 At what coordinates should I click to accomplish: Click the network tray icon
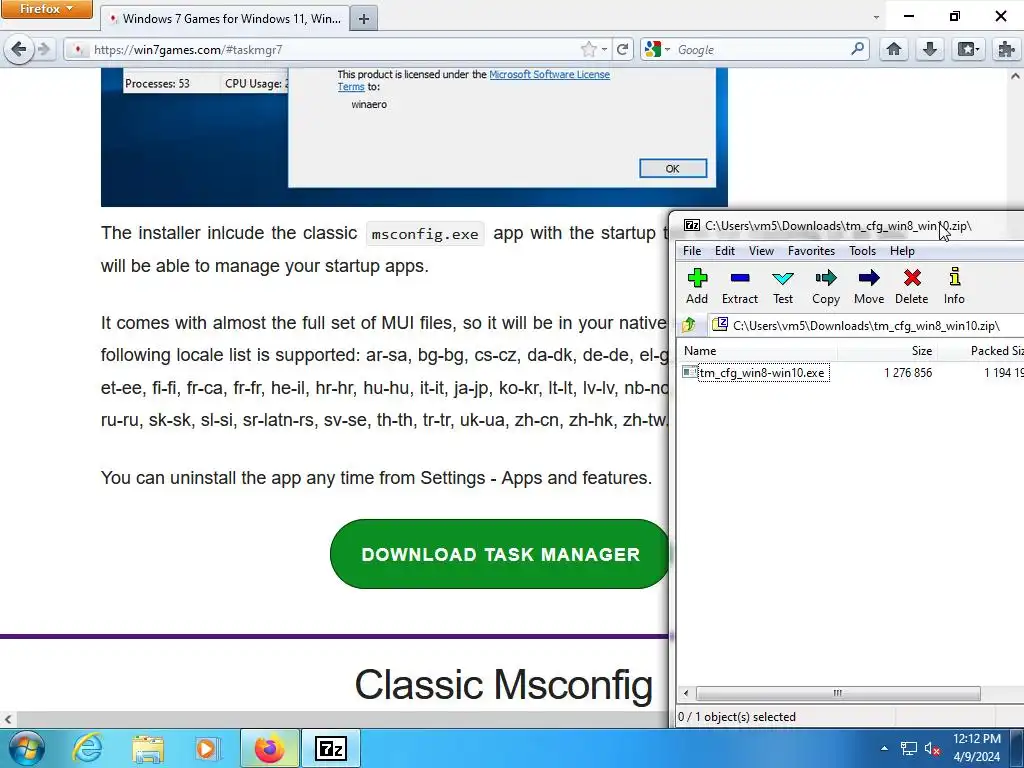(908, 748)
